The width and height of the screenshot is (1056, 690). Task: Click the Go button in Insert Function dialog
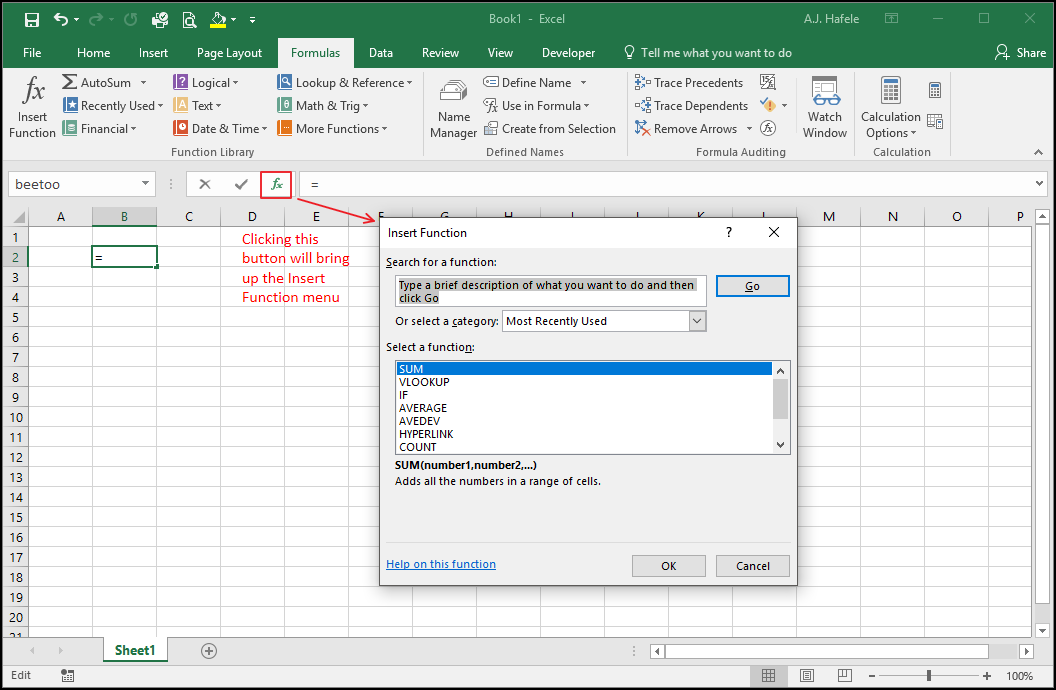[752, 286]
